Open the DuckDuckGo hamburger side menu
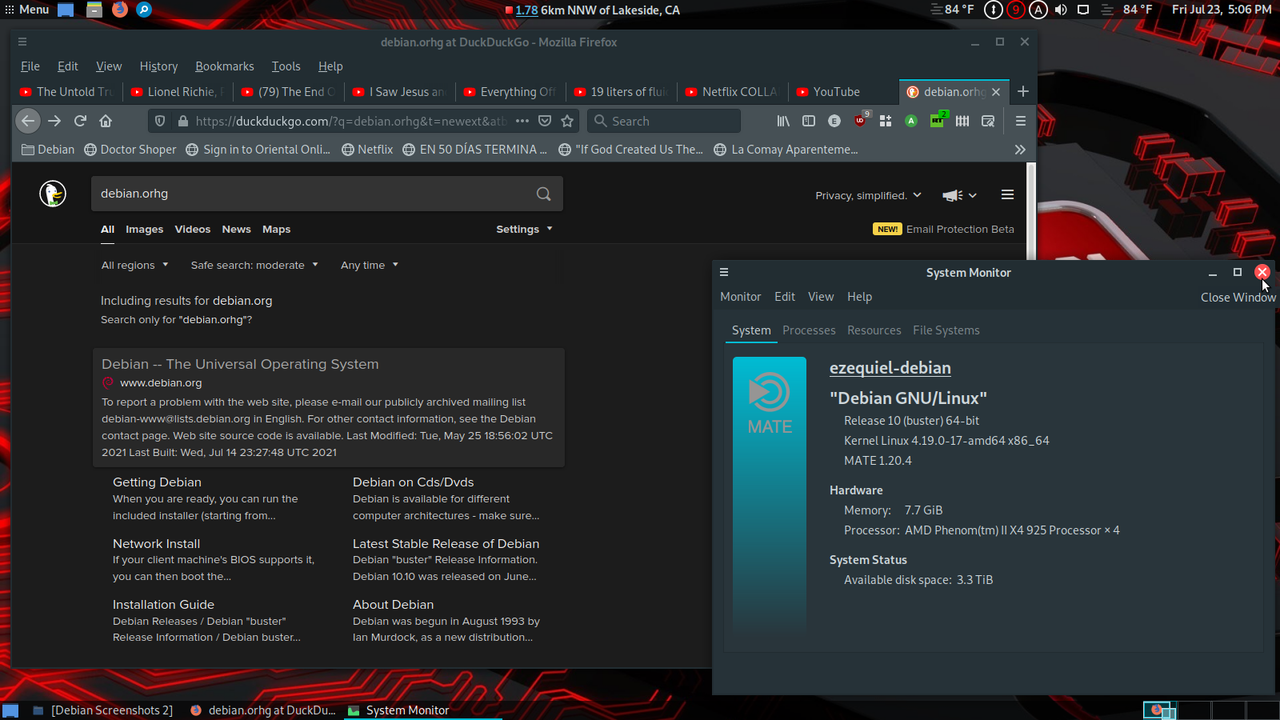This screenshot has height=720, width=1280. coord(1007,195)
